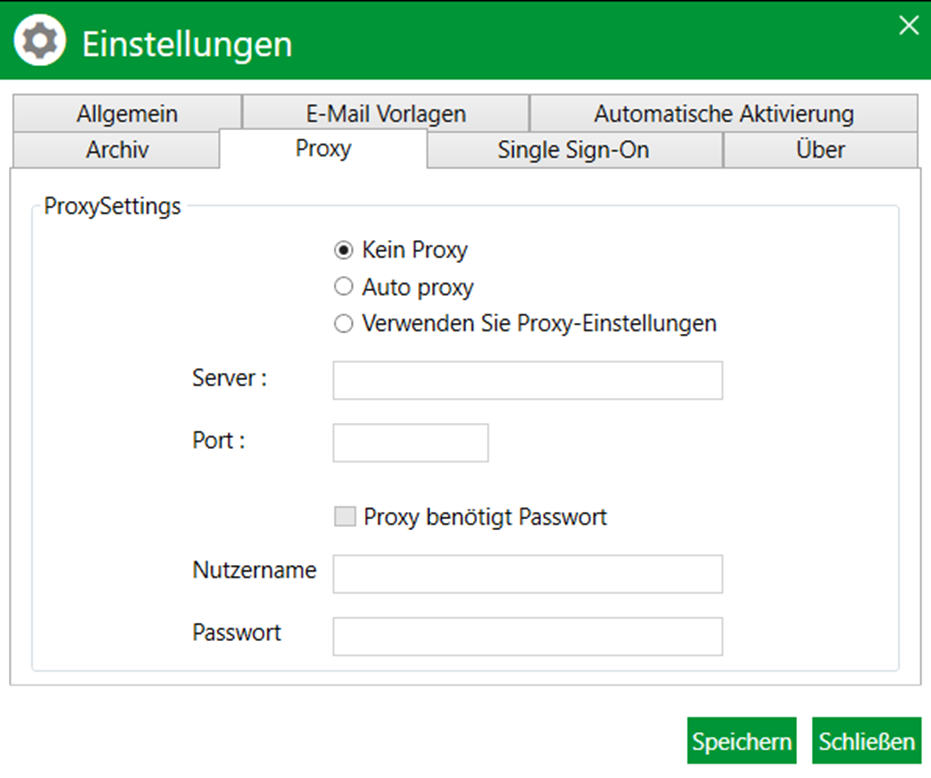Click the Speichern button

tap(742, 741)
